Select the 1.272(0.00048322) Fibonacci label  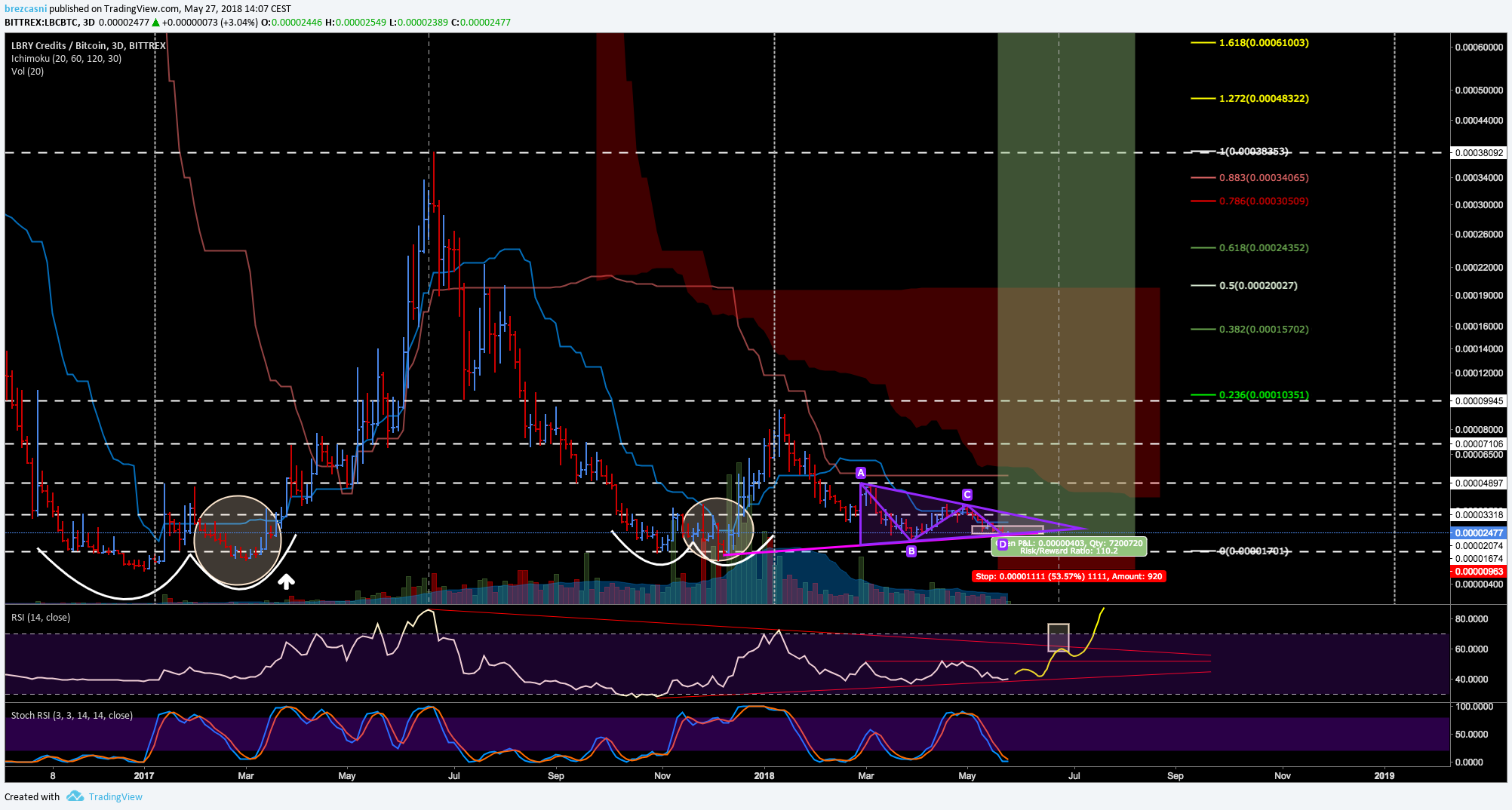[x=1264, y=99]
